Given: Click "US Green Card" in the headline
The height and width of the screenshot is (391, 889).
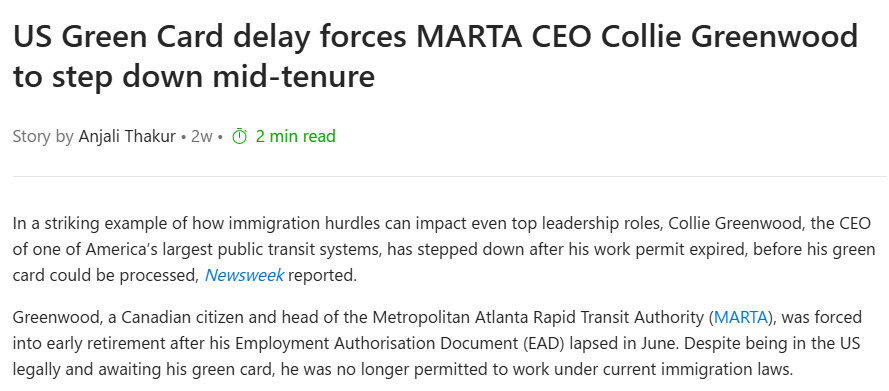Looking at the screenshot, I should pyautogui.click(x=118, y=37).
